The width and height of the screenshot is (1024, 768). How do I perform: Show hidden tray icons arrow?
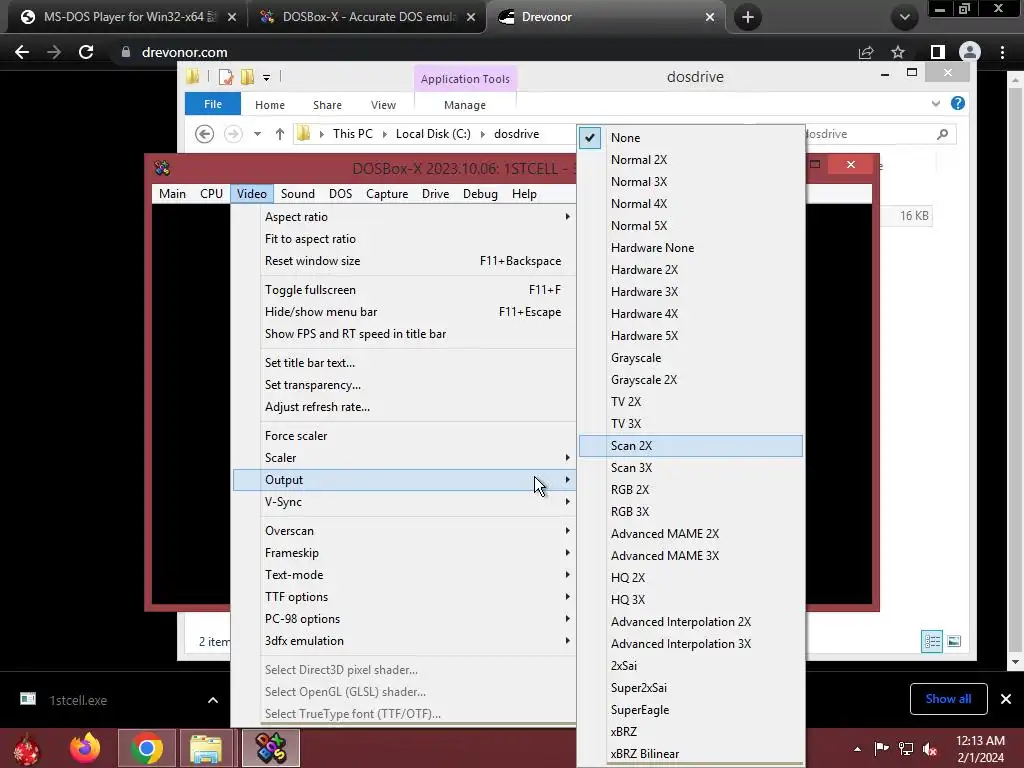coord(857,749)
